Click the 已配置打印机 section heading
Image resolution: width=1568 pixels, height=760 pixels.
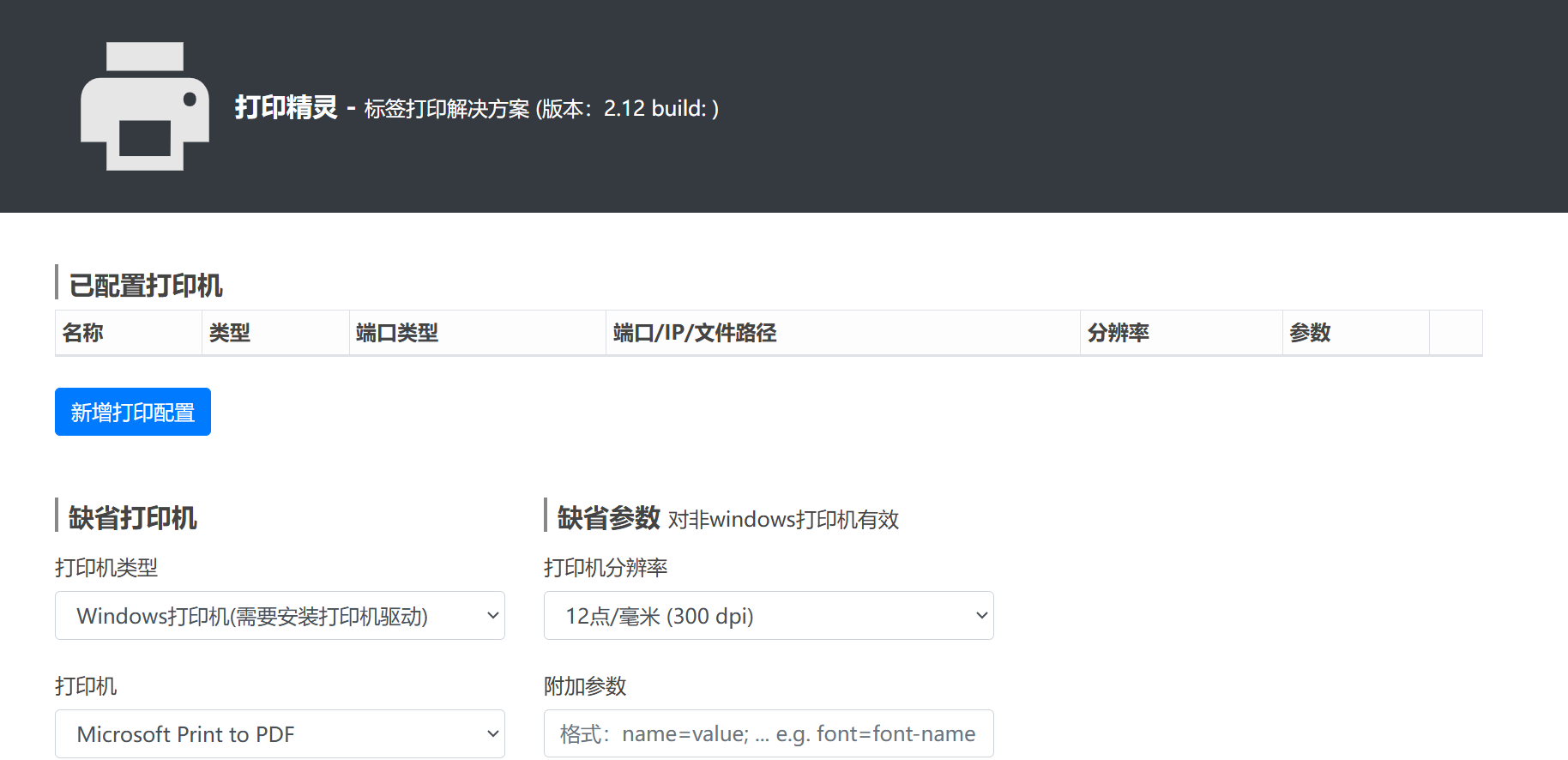coord(146,286)
